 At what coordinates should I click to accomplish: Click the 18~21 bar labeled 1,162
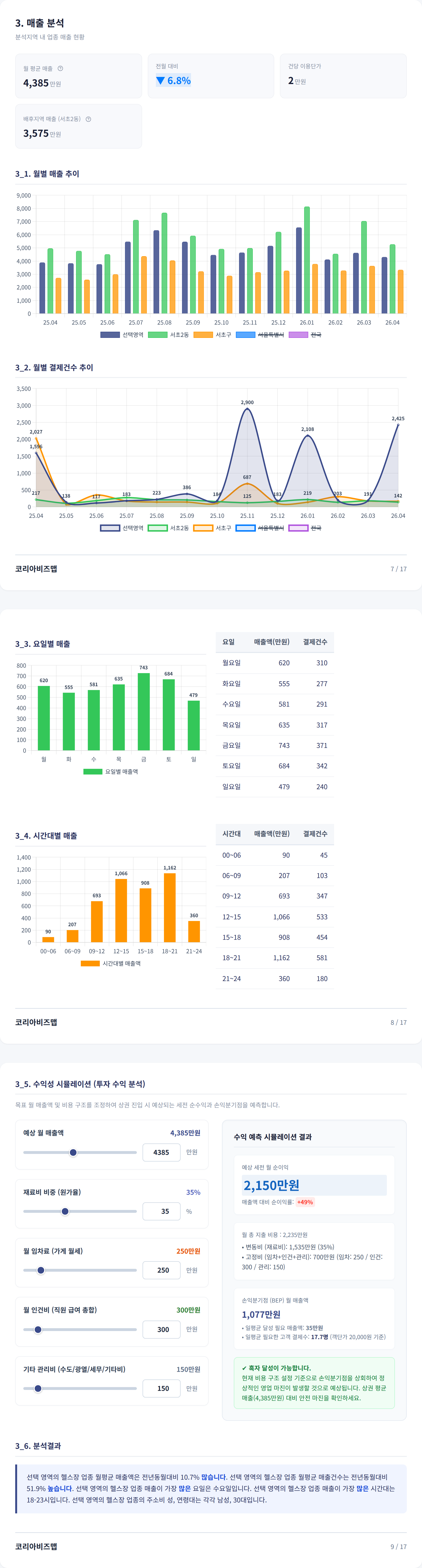[170, 907]
